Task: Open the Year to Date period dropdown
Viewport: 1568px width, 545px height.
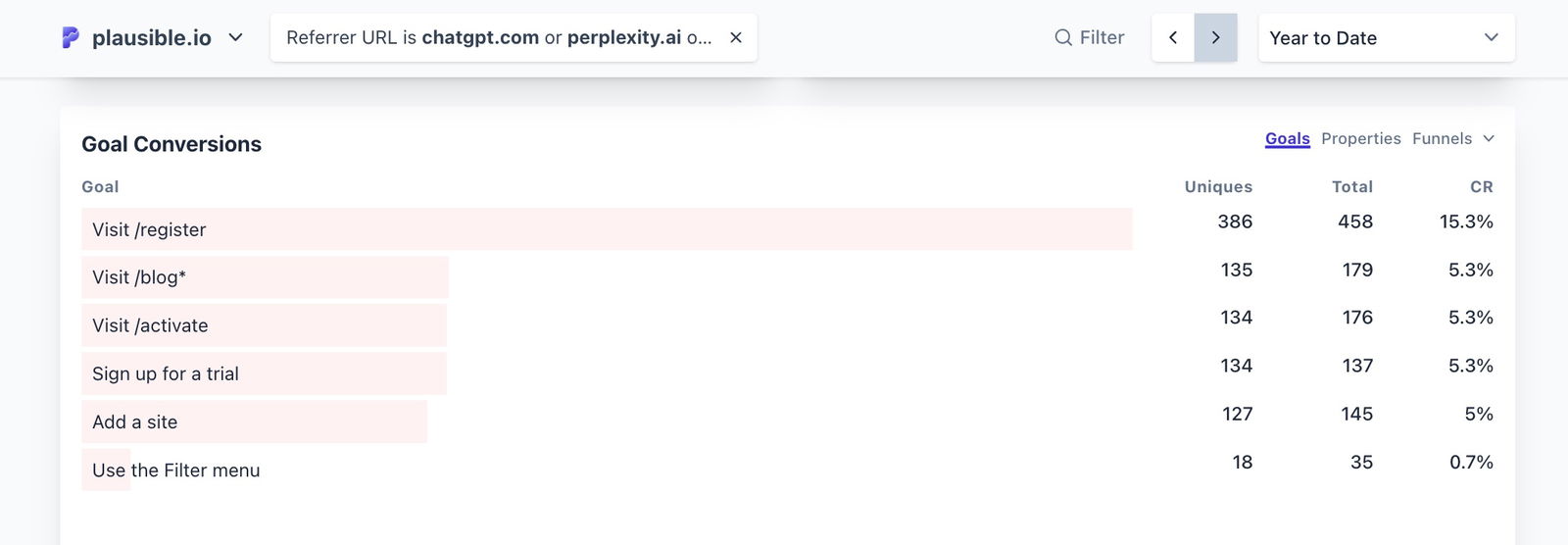Action: 1386,37
